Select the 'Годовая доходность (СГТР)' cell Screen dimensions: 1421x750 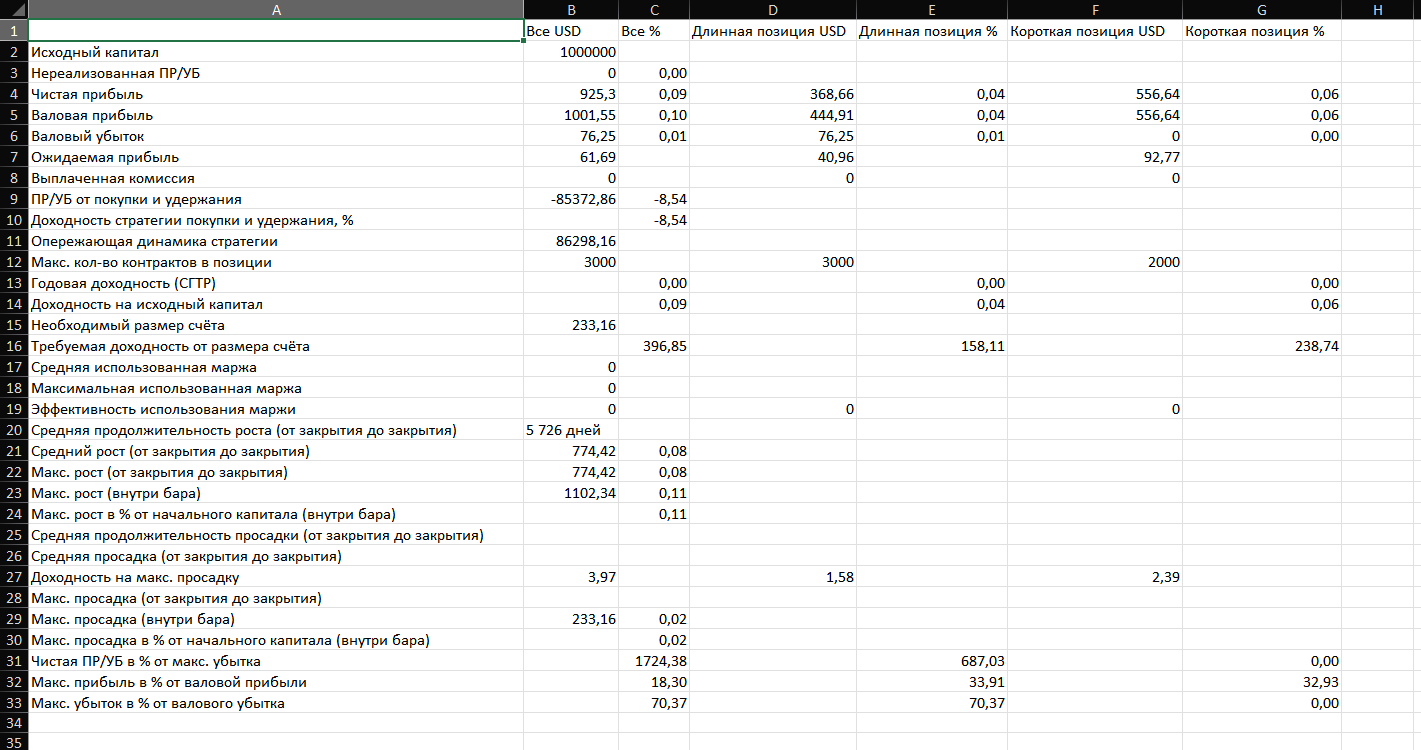[276, 283]
